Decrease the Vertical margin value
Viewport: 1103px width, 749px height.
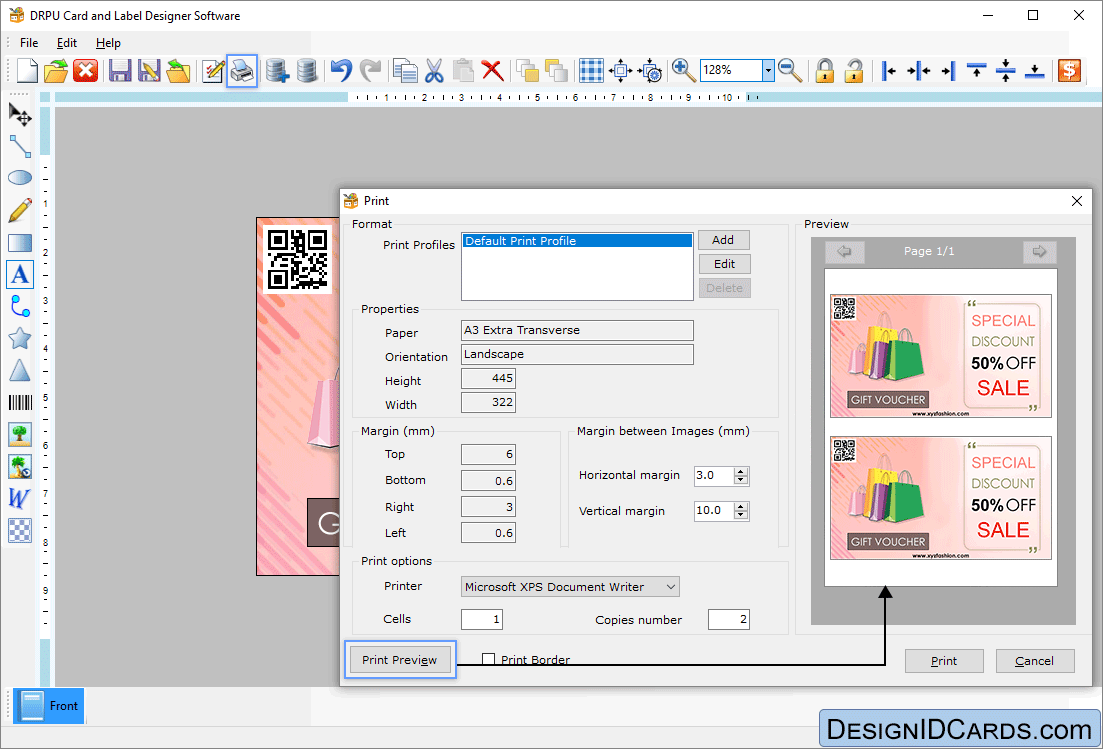[741, 516]
